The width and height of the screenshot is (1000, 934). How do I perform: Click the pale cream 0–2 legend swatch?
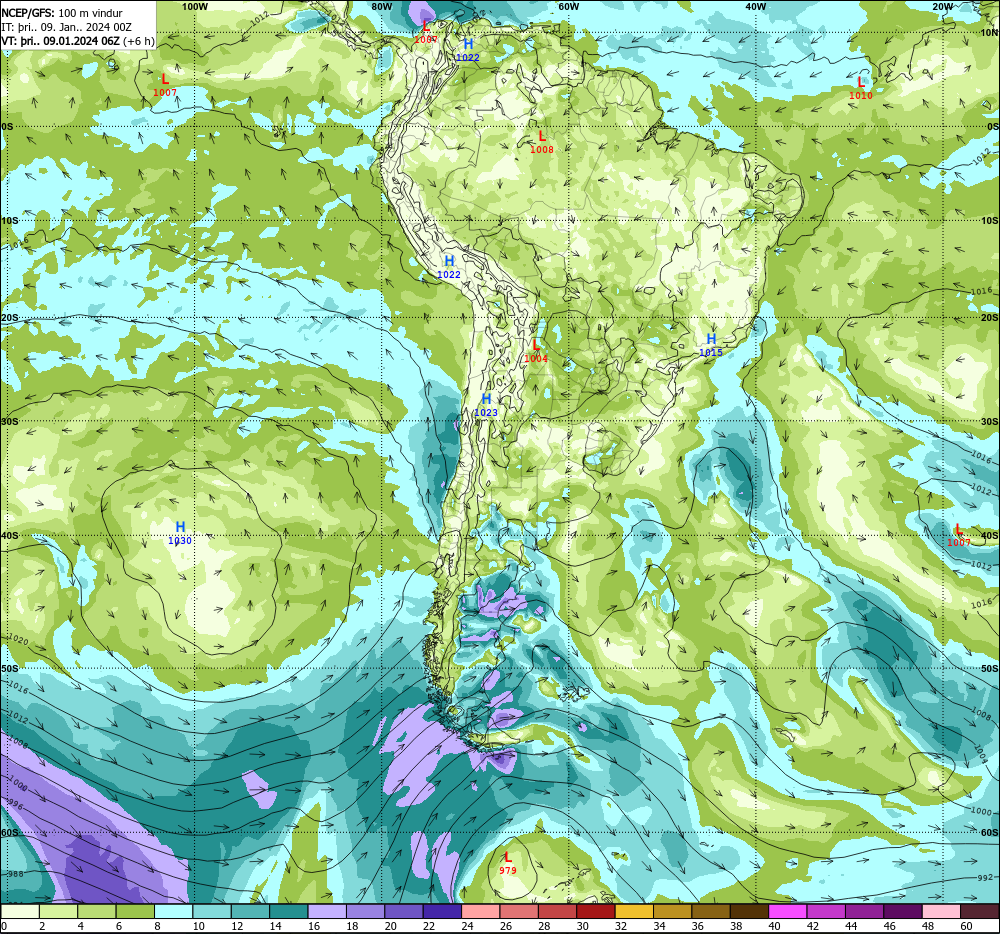point(20,912)
